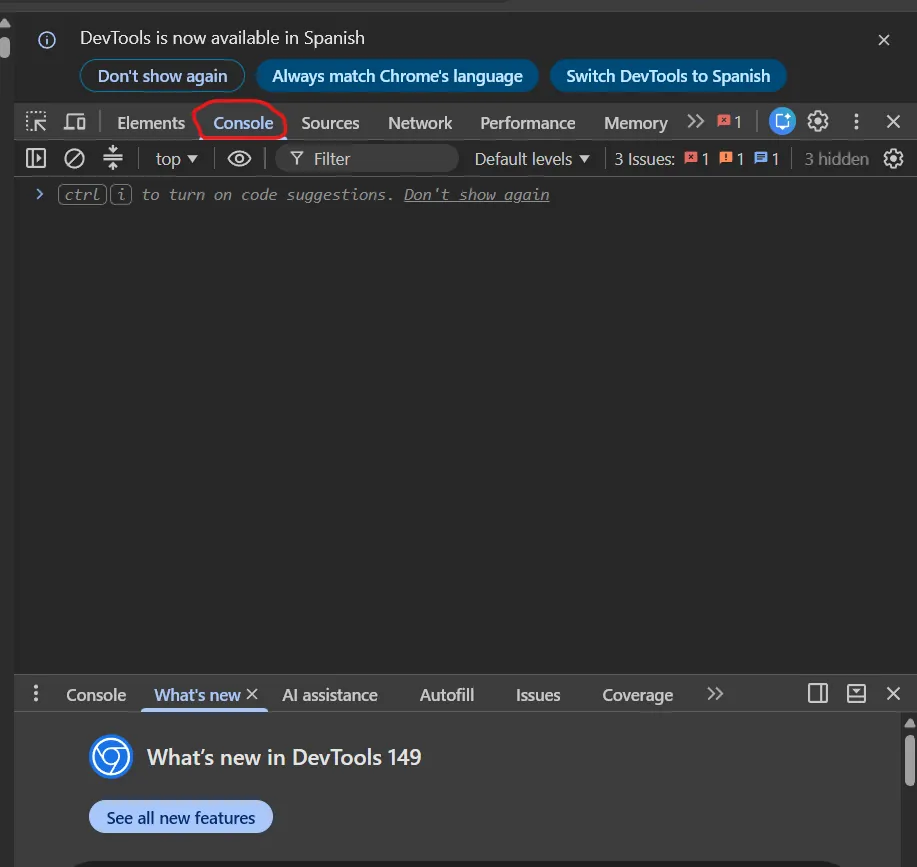Image resolution: width=917 pixels, height=867 pixels.
Task: Open the Issues drawer tab
Action: coord(538,695)
